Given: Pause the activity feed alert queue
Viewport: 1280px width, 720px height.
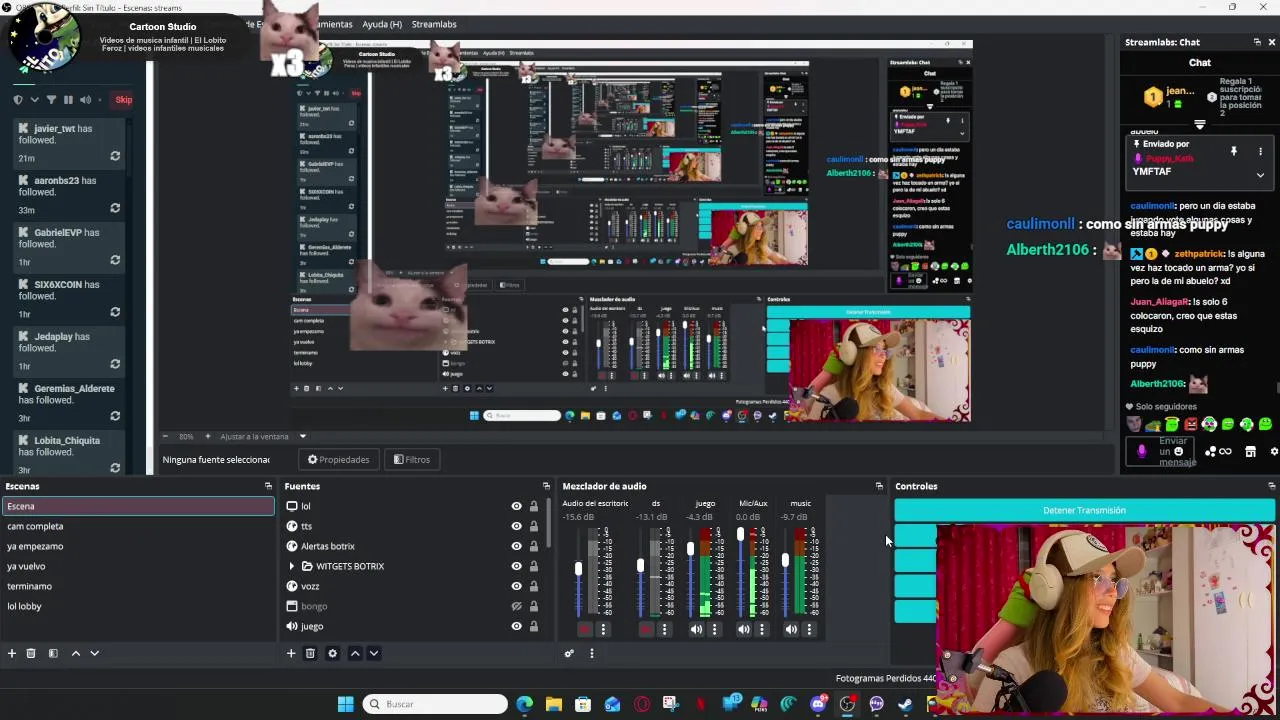Looking at the screenshot, I should pos(68,99).
